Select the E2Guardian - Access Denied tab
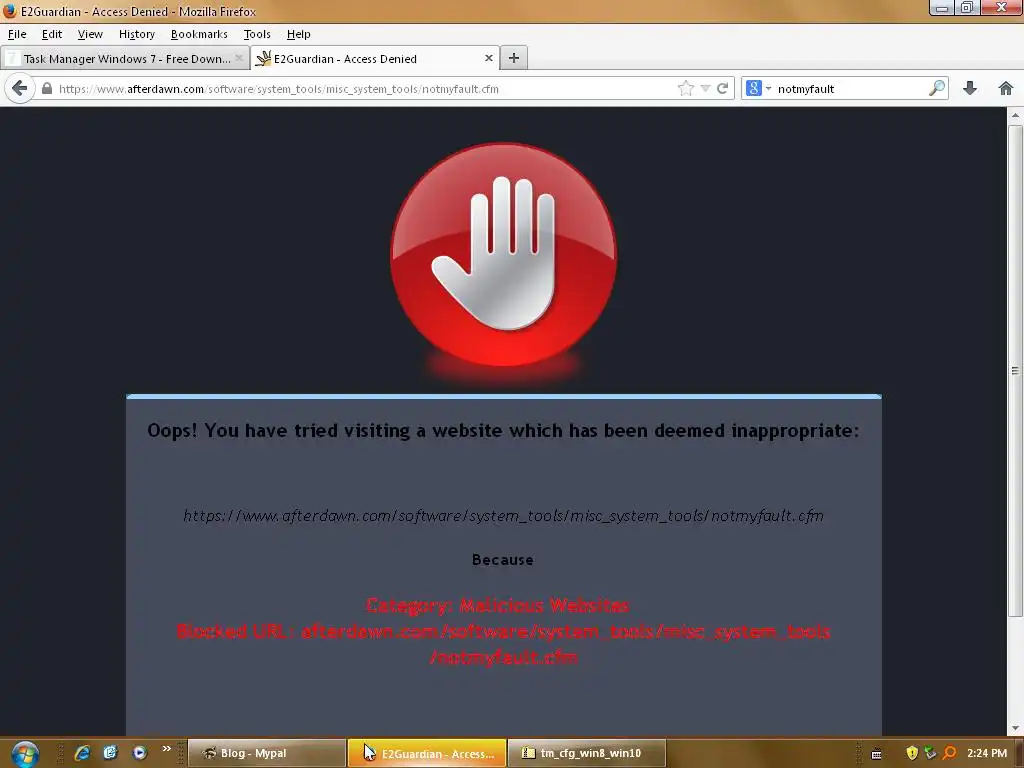Viewport: 1024px width, 768px height. pos(375,58)
